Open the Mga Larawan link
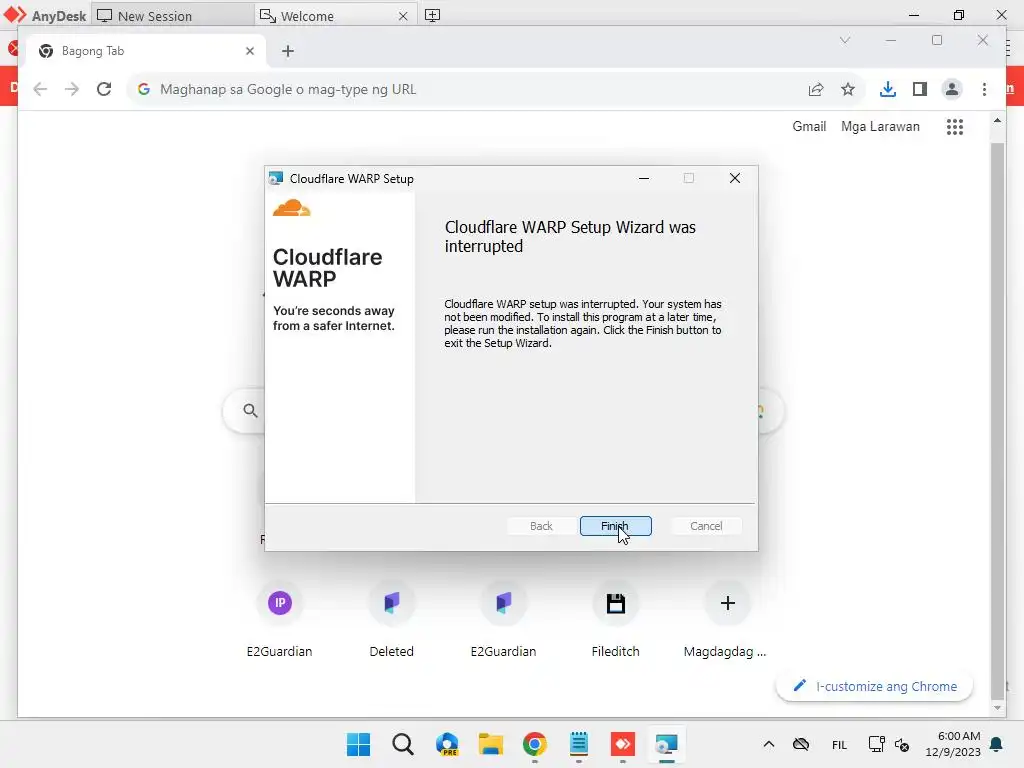The width and height of the screenshot is (1024, 768). tap(880, 127)
